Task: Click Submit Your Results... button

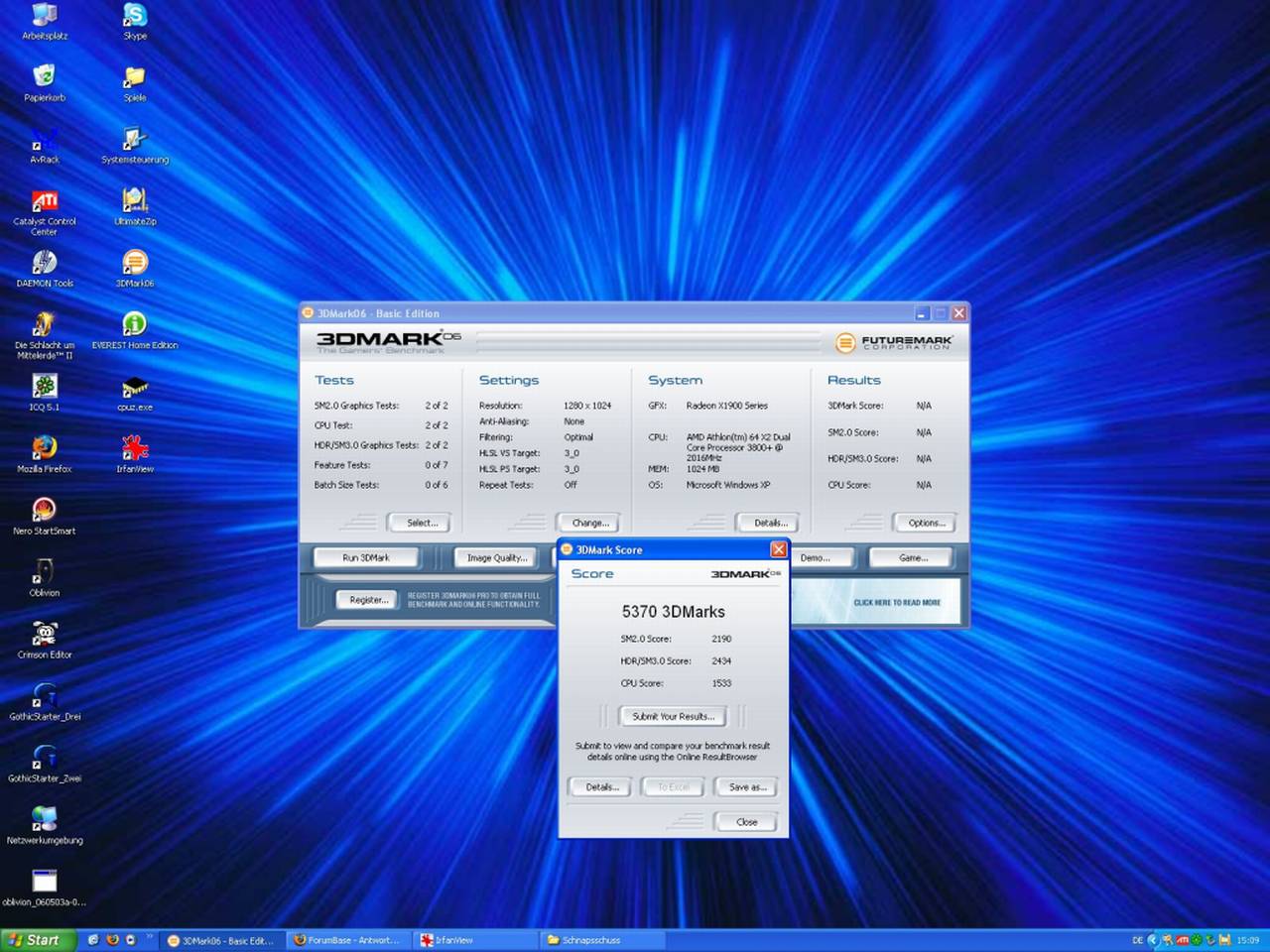Action: (673, 716)
